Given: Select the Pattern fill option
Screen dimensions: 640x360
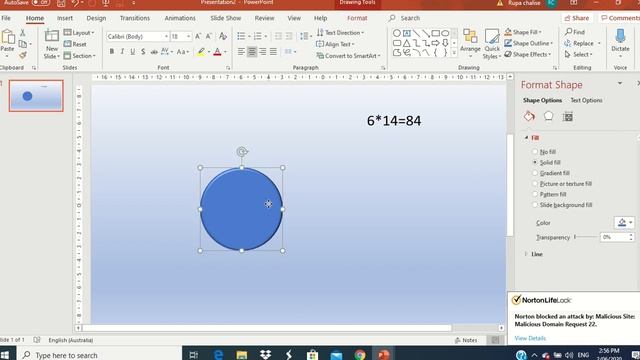Looking at the screenshot, I should [549, 194].
